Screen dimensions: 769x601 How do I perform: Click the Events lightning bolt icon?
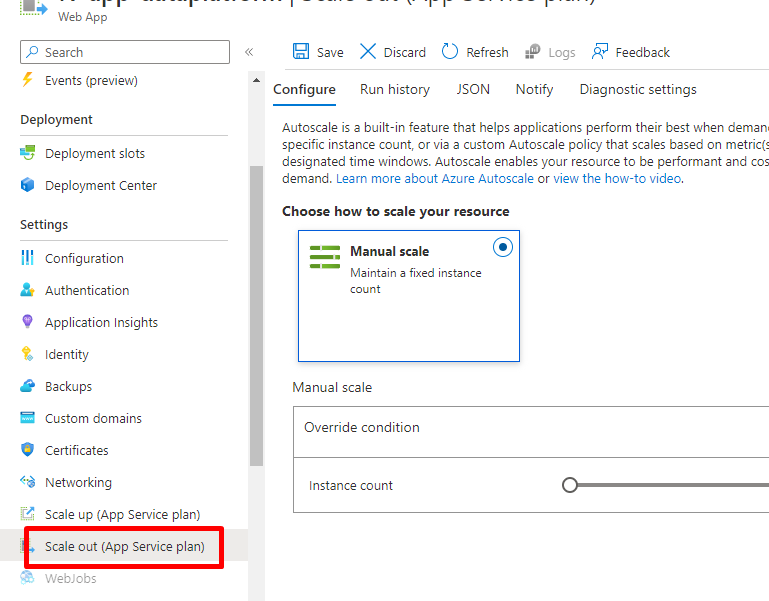click(27, 79)
